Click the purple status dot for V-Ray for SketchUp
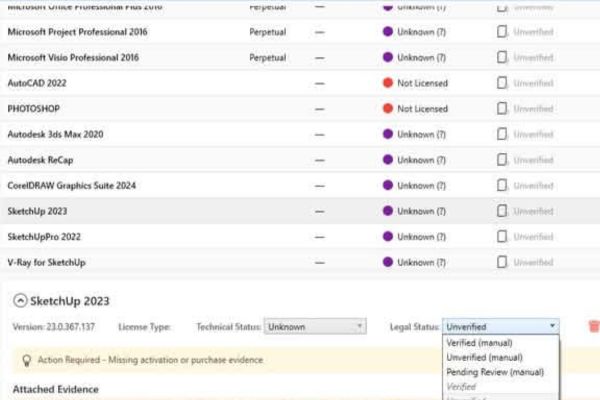600x400 pixels. [x=388, y=262]
